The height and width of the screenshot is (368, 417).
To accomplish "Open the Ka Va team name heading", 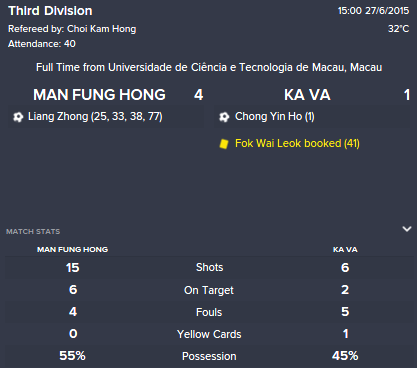I will pyautogui.click(x=307, y=95).
